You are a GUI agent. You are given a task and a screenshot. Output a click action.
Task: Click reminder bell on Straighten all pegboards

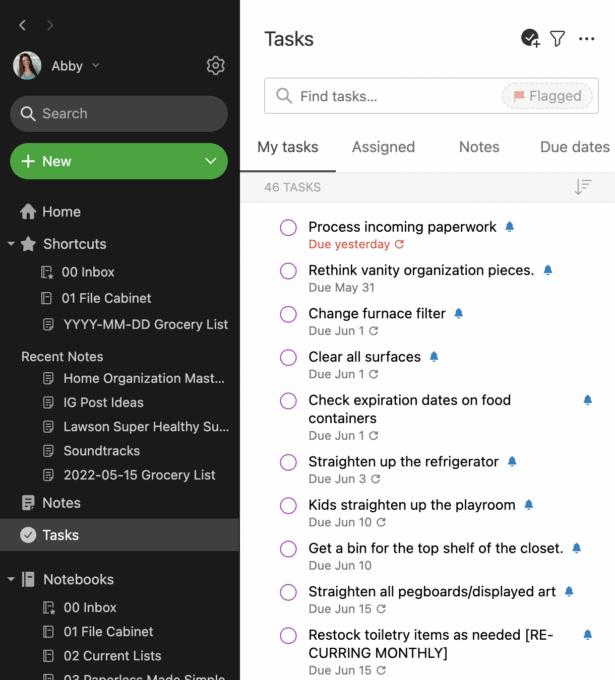click(x=569, y=591)
